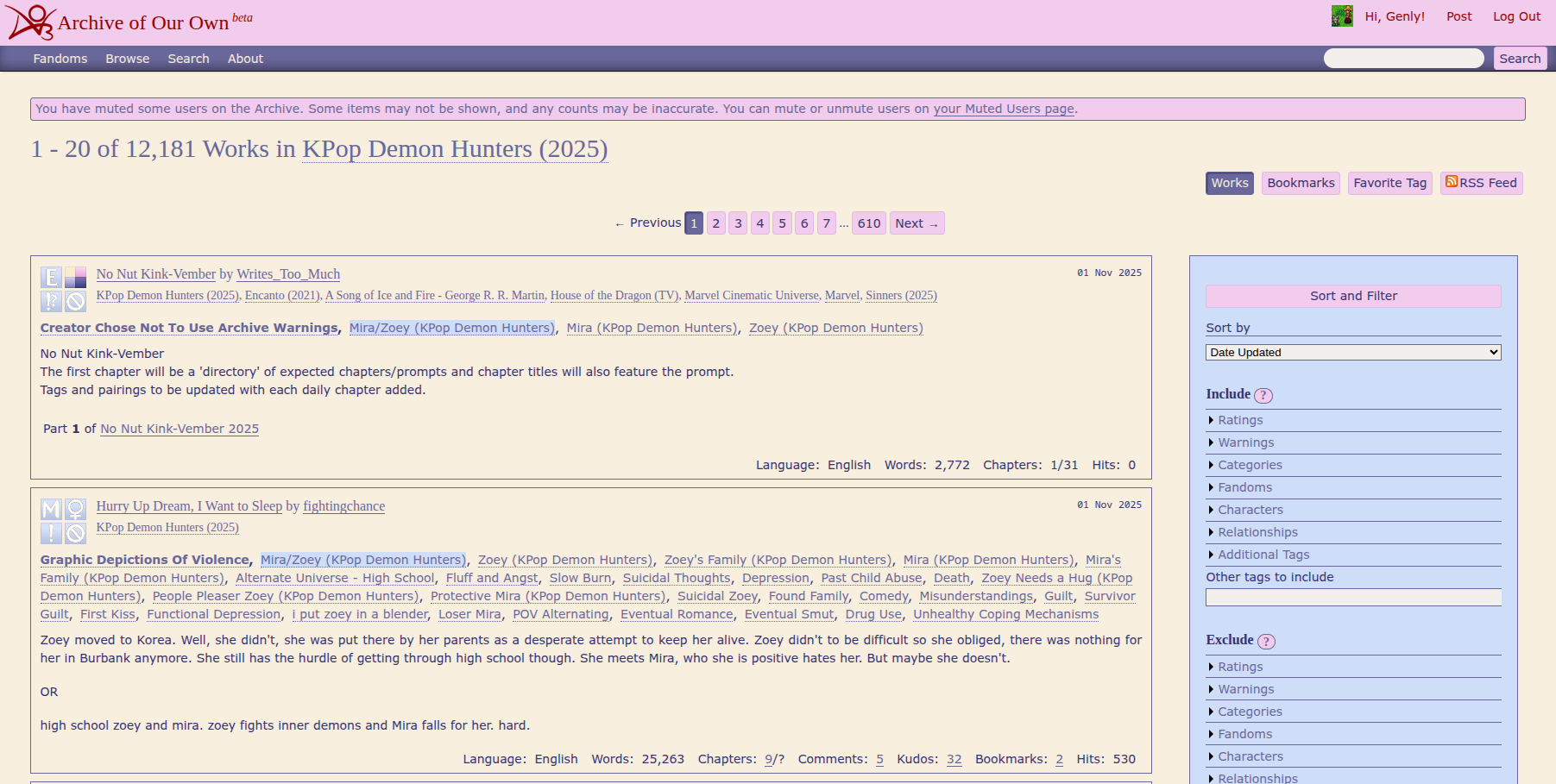This screenshot has height=784, width=1556.
Task: Click the user avatar beside Hi, Genly!
Action: click(x=1341, y=16)
